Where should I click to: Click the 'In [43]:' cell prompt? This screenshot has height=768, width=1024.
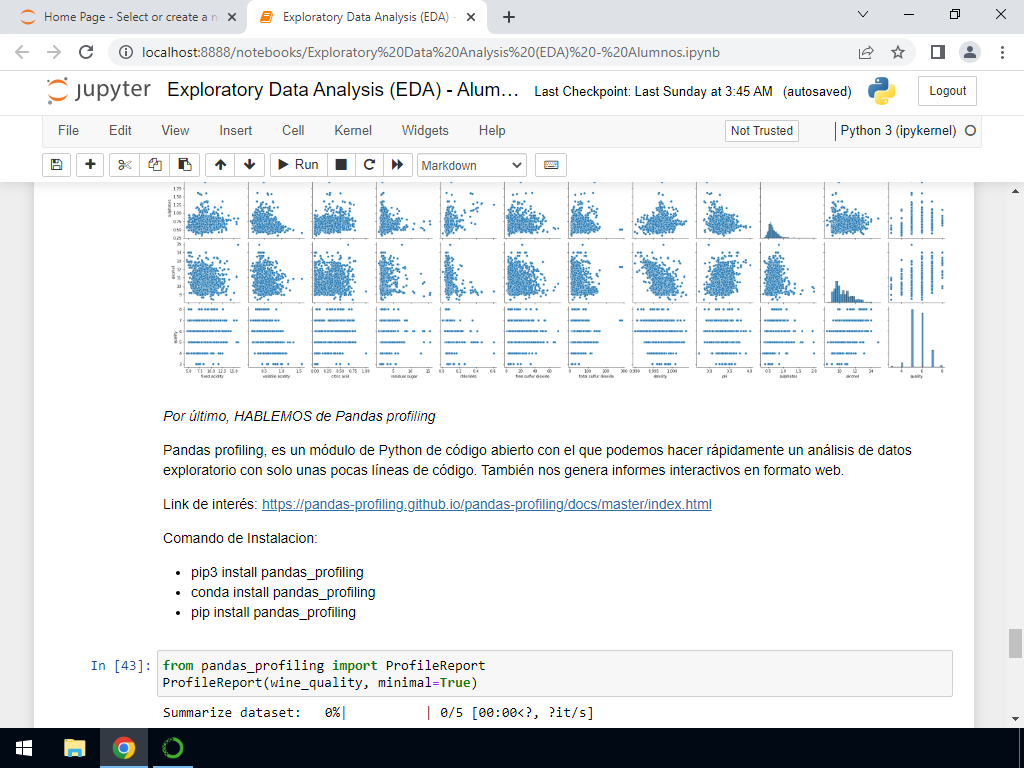click(120, 665)
